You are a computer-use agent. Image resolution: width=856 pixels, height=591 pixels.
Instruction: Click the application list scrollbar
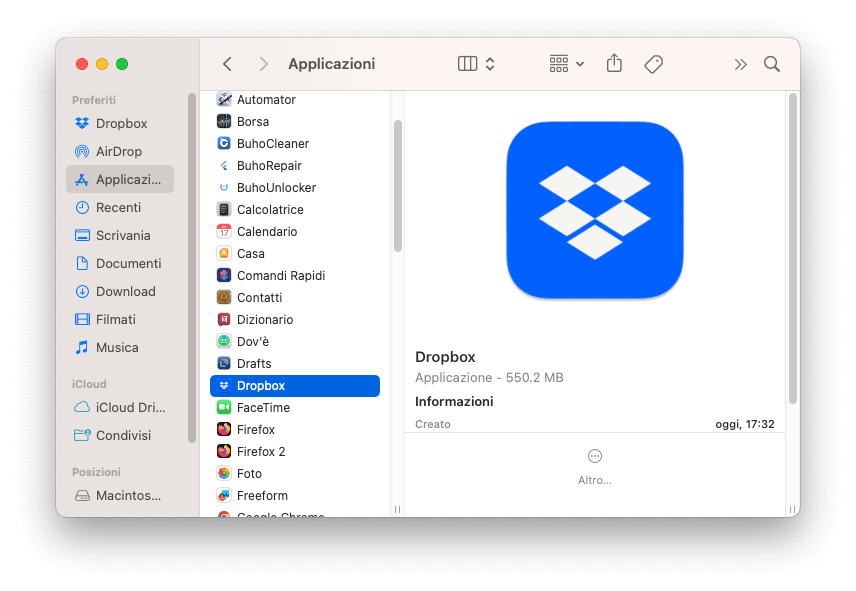tap(397, 186)
